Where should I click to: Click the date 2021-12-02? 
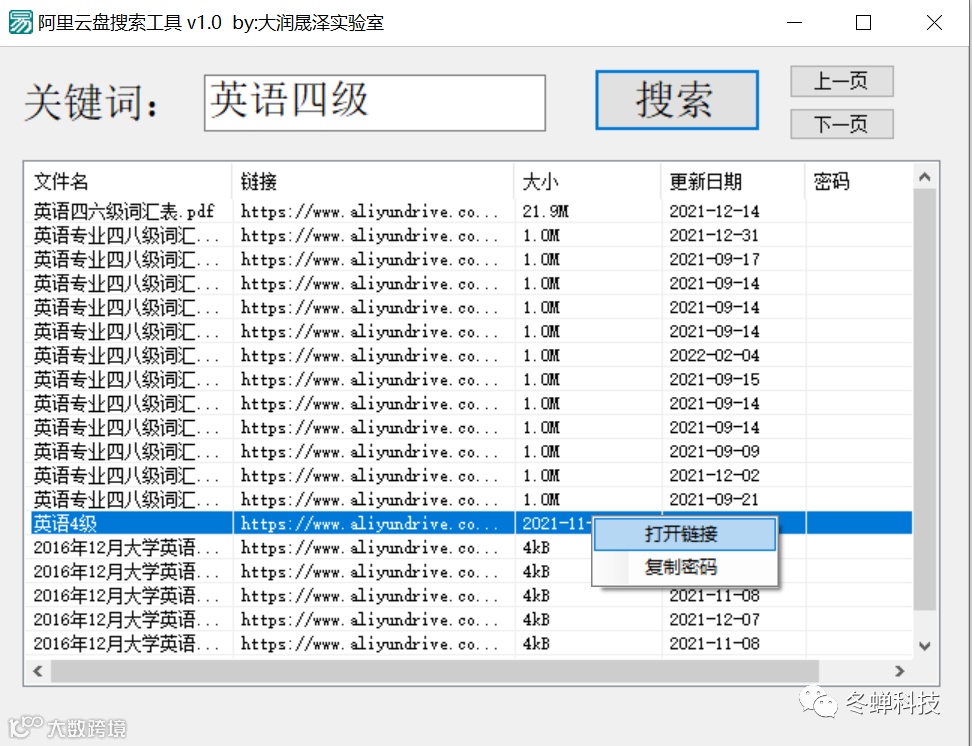pyautogui.click(x=714, y=476)
